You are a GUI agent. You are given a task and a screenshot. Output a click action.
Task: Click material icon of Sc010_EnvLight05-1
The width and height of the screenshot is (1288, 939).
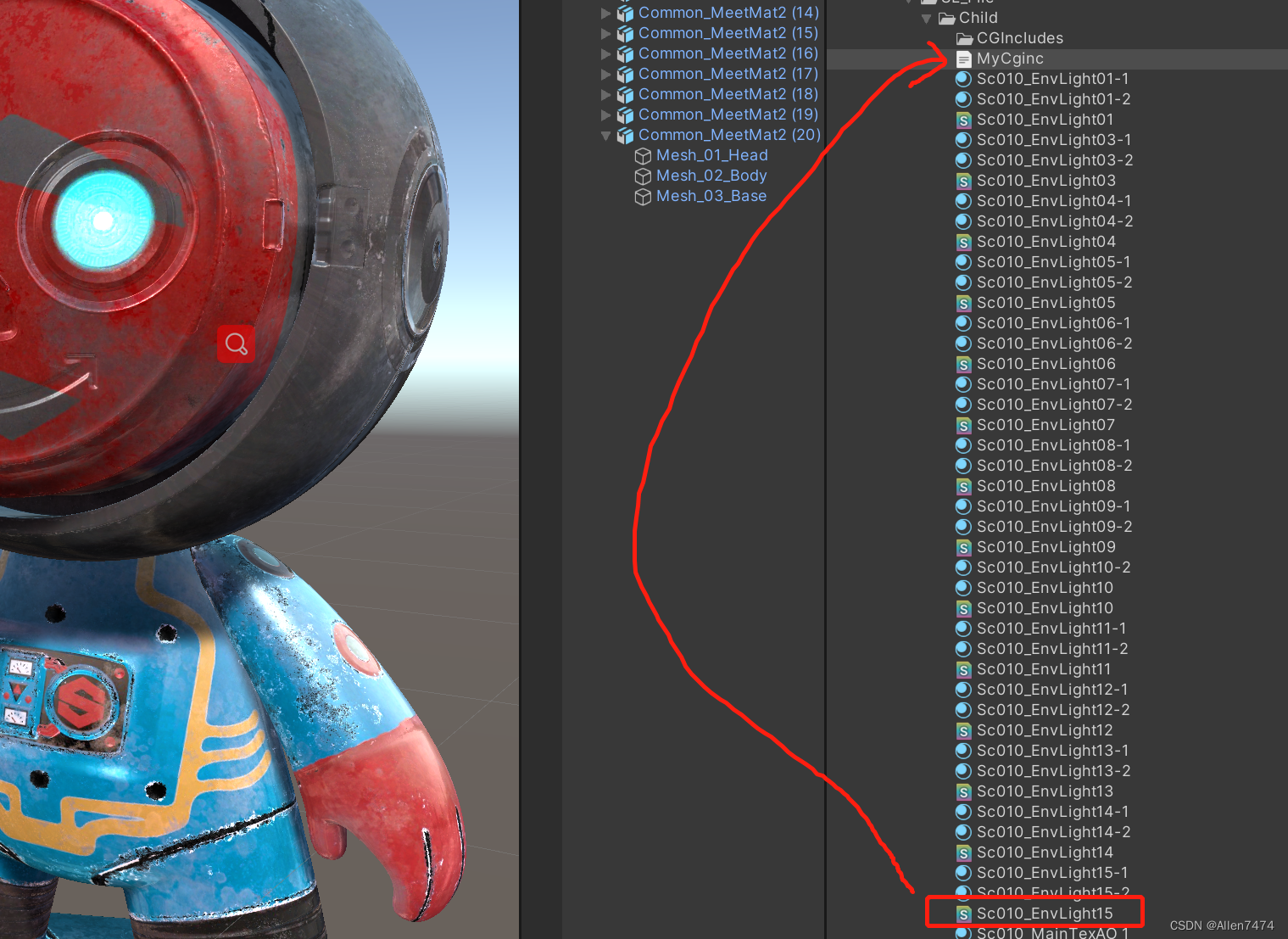coord(963,262)
